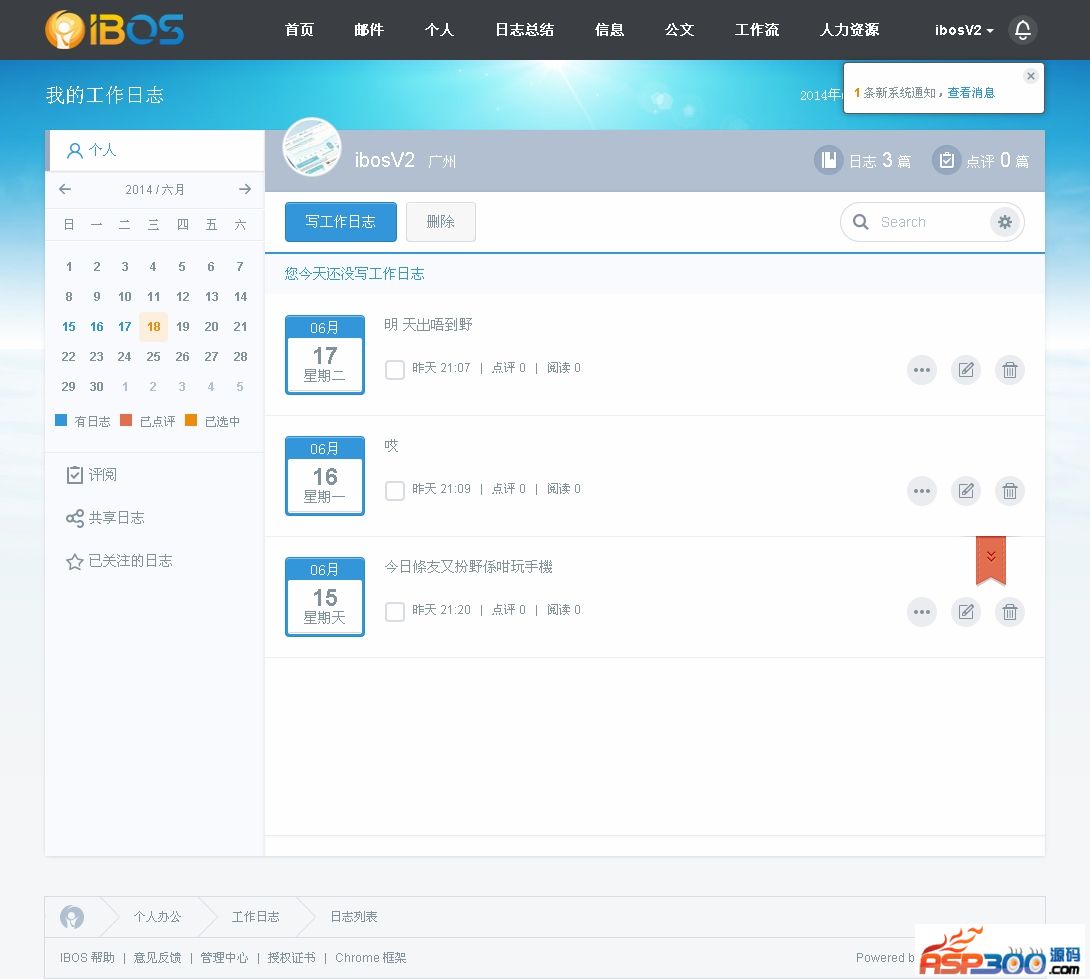The width and height of the screenshot is (1090, 979).
Task: Click the ibosV2 avatar thumbnail
Action: click(x=312, y=147)
